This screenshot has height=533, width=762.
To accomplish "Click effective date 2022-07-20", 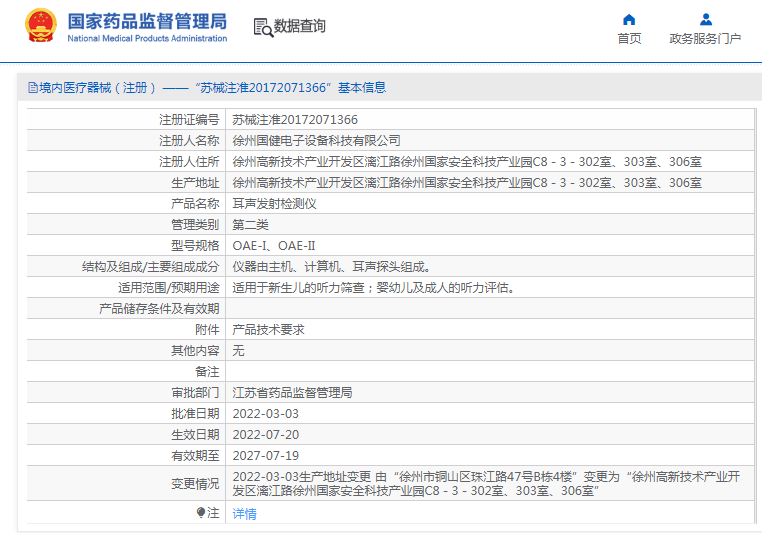I will coord(265,434).
